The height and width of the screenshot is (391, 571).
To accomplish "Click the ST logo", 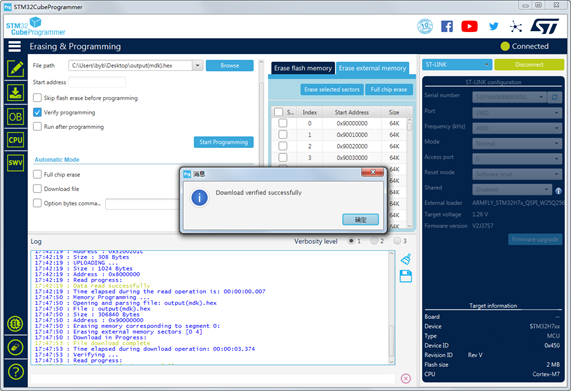I will tap(545, 26).
